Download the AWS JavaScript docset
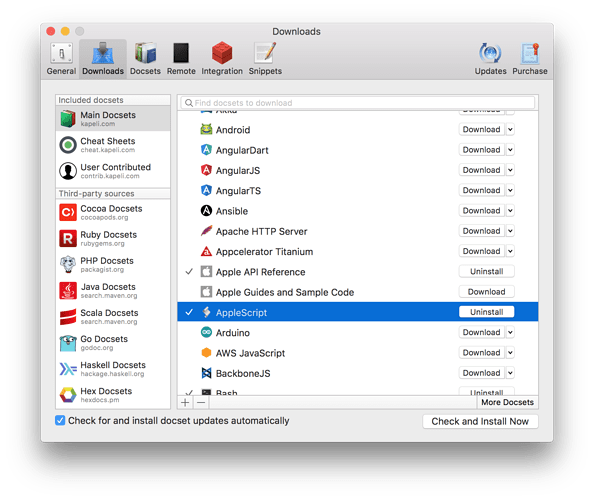 (481, 353)
